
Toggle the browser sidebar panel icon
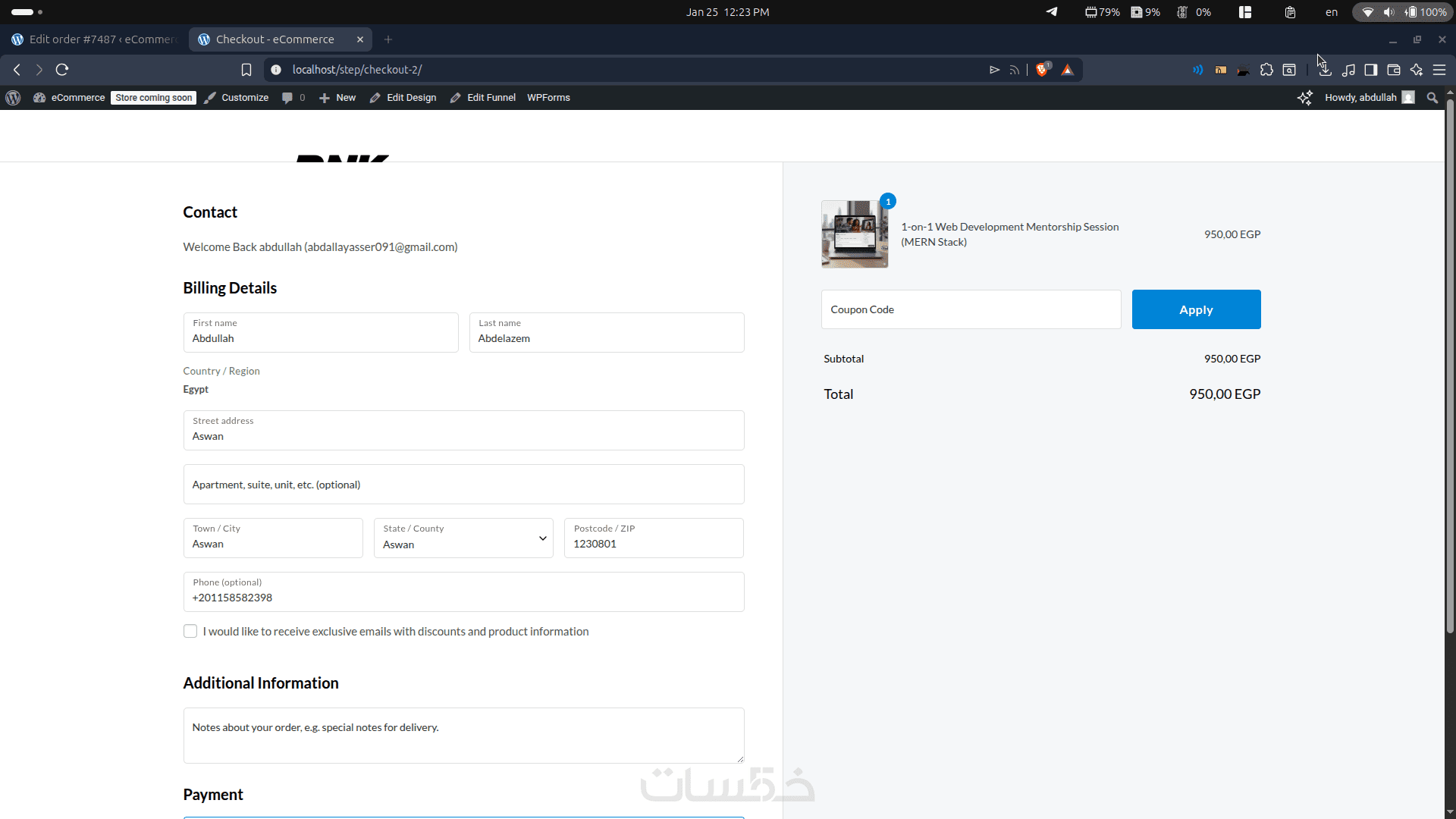coord(1370,70)
